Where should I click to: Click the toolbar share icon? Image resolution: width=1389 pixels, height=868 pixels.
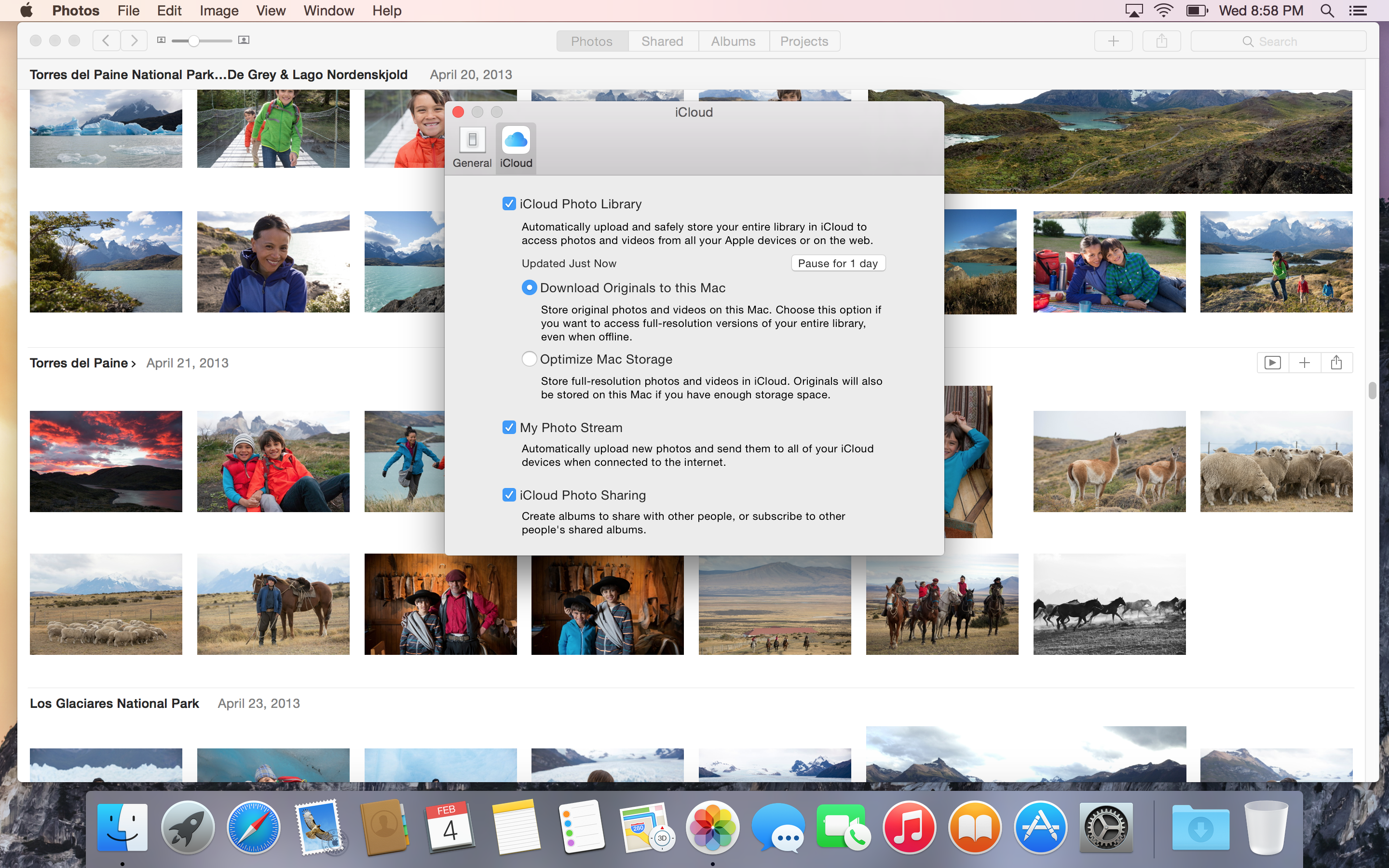(1161, 41)
